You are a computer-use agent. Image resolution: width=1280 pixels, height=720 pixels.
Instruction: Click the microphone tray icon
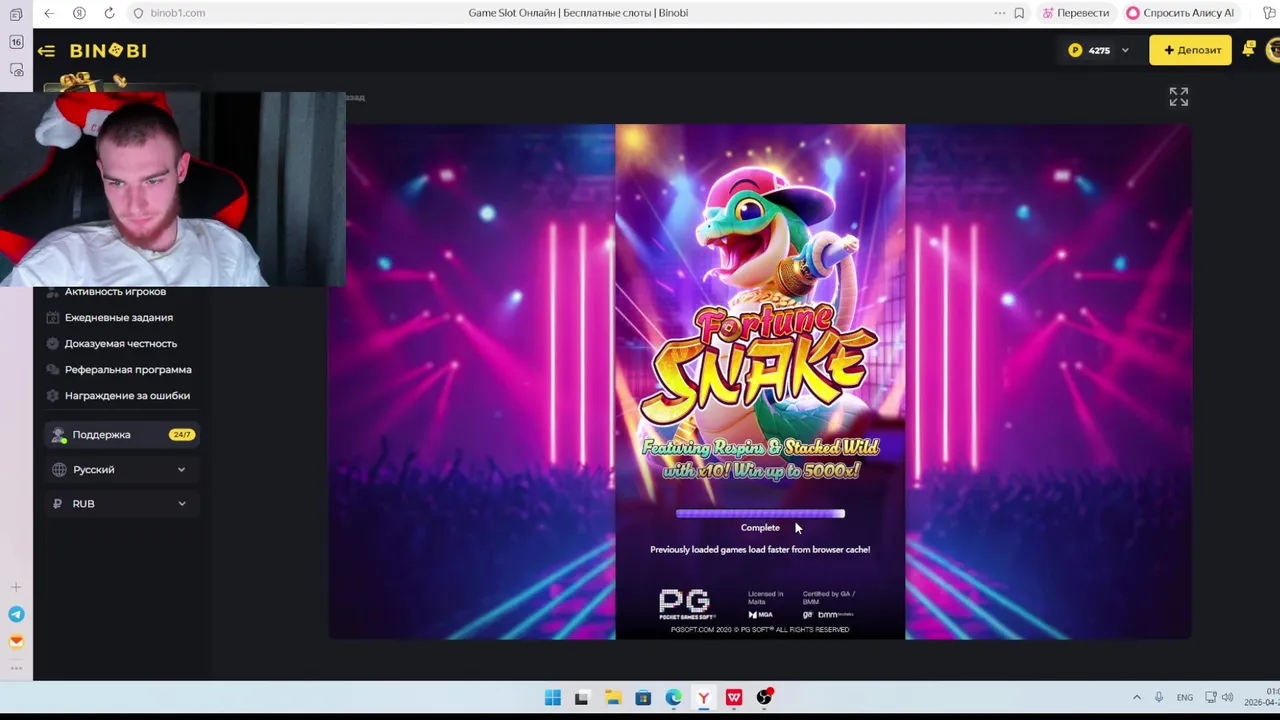1159,697
